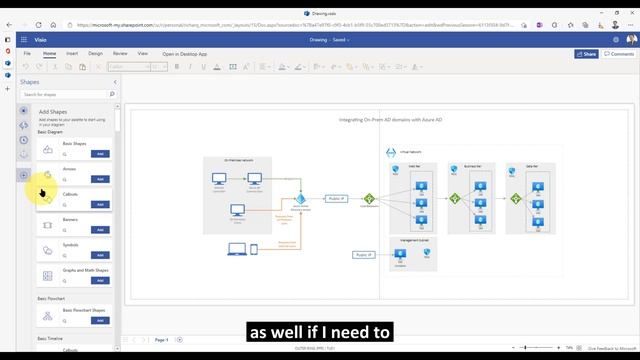The height and width of the screenshot is (360, 640).
Task: Open the text alignment dropdown
Action: point(265,67)
